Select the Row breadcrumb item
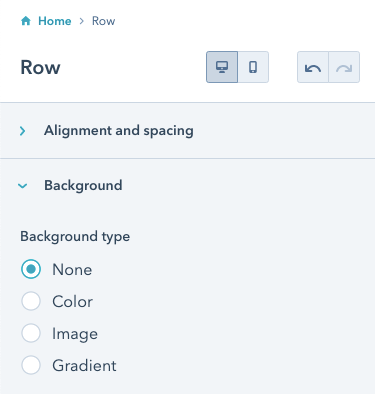The image size is (375, 394). 103,21
